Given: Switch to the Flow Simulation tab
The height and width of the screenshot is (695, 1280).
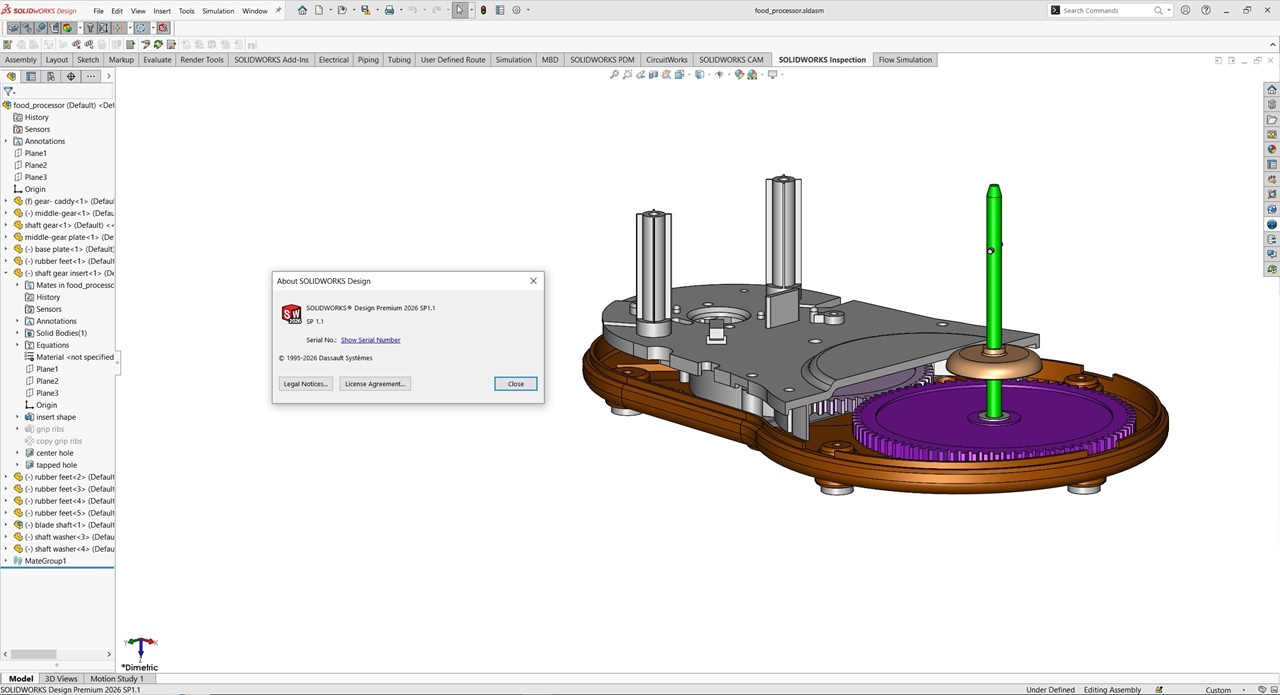Looking at the screenshot, I should coord(905,60).
